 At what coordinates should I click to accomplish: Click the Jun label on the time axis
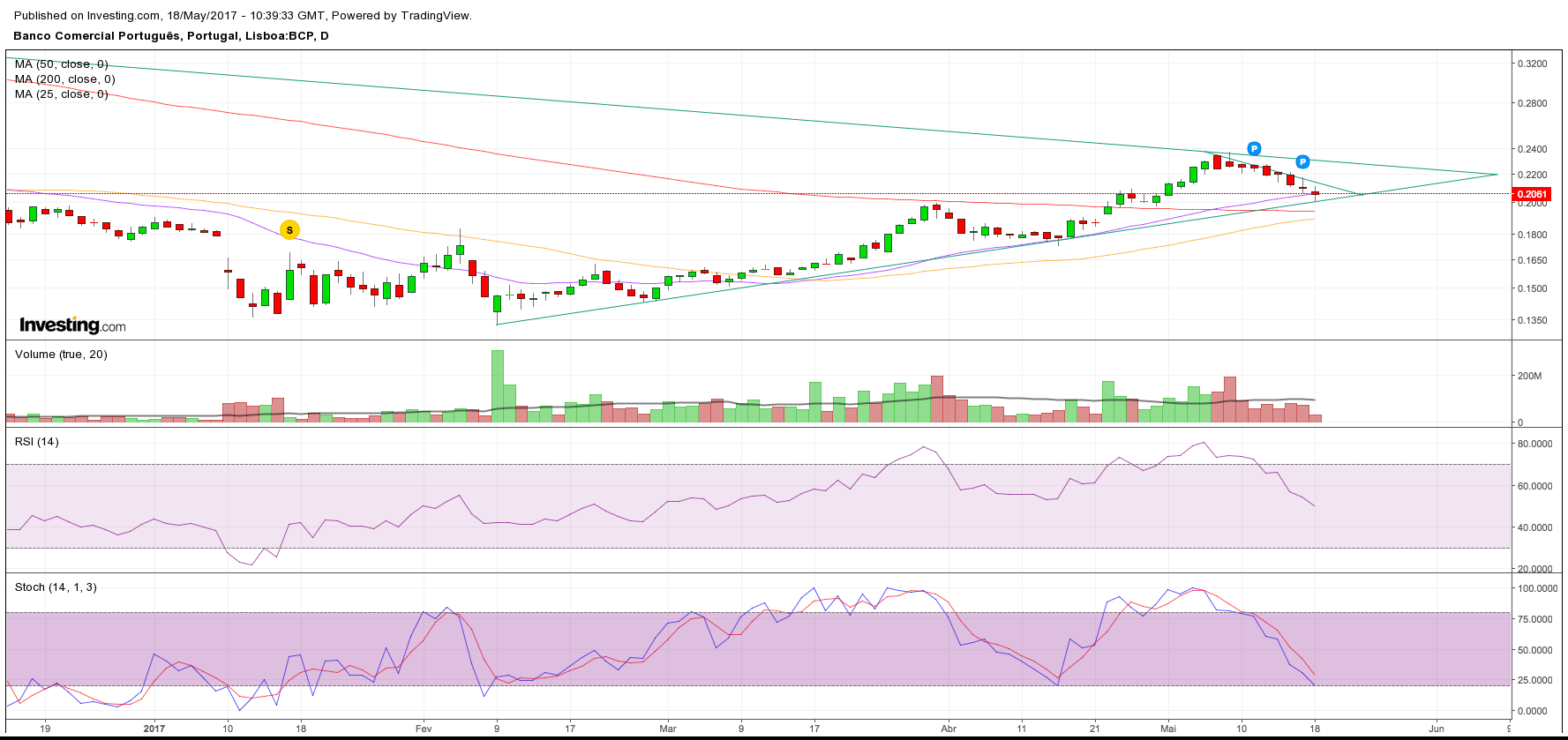click(1437, 729)
